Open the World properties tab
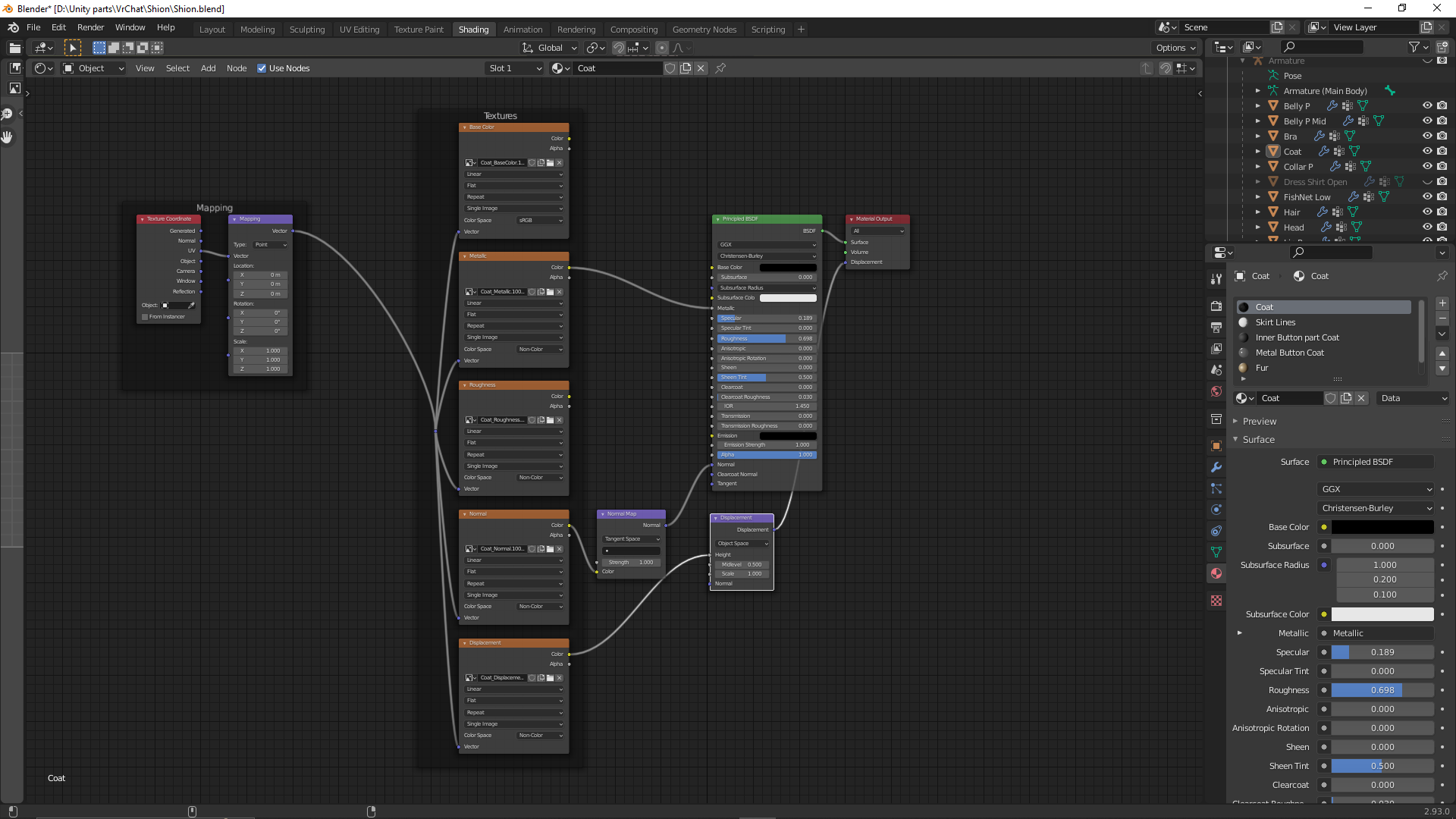1456x819 pixels. (1216, 391)
